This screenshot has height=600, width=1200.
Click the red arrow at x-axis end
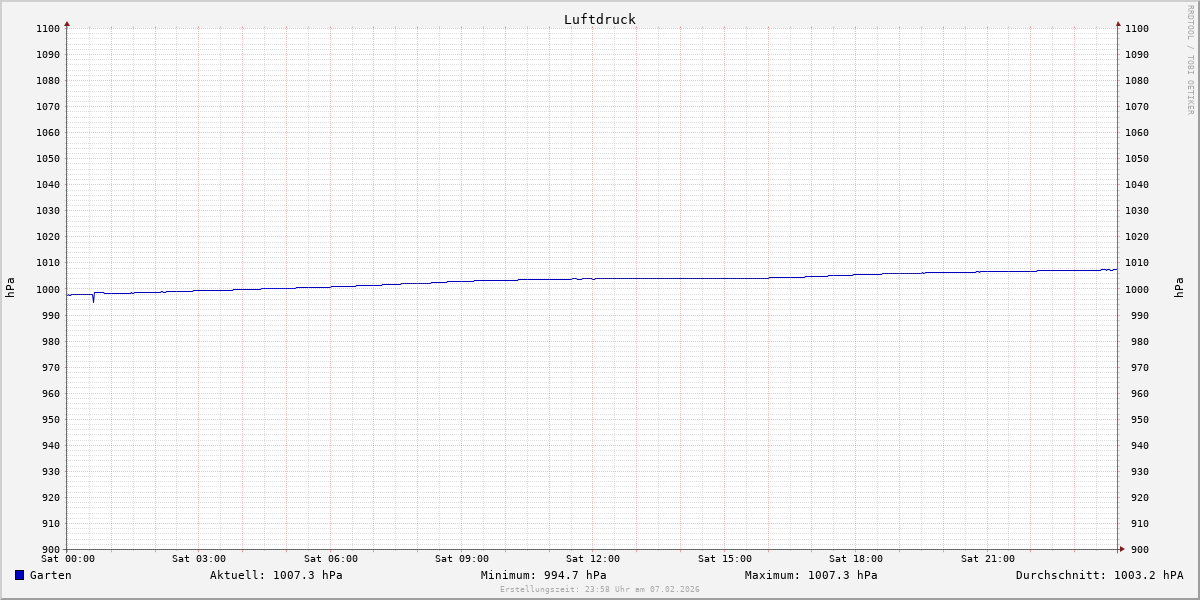pos(1121,548)
